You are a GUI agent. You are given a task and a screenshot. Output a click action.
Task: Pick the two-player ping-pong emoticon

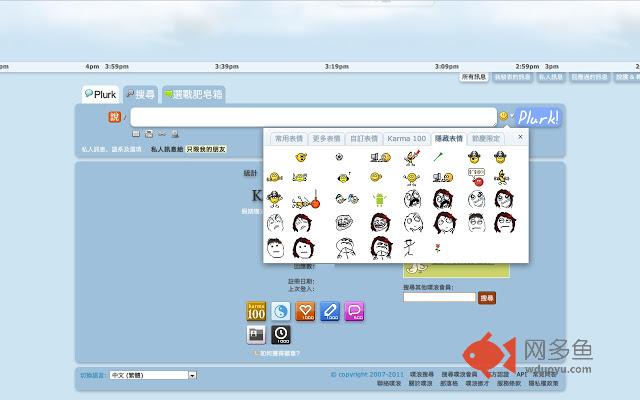(x=347, y=199)
